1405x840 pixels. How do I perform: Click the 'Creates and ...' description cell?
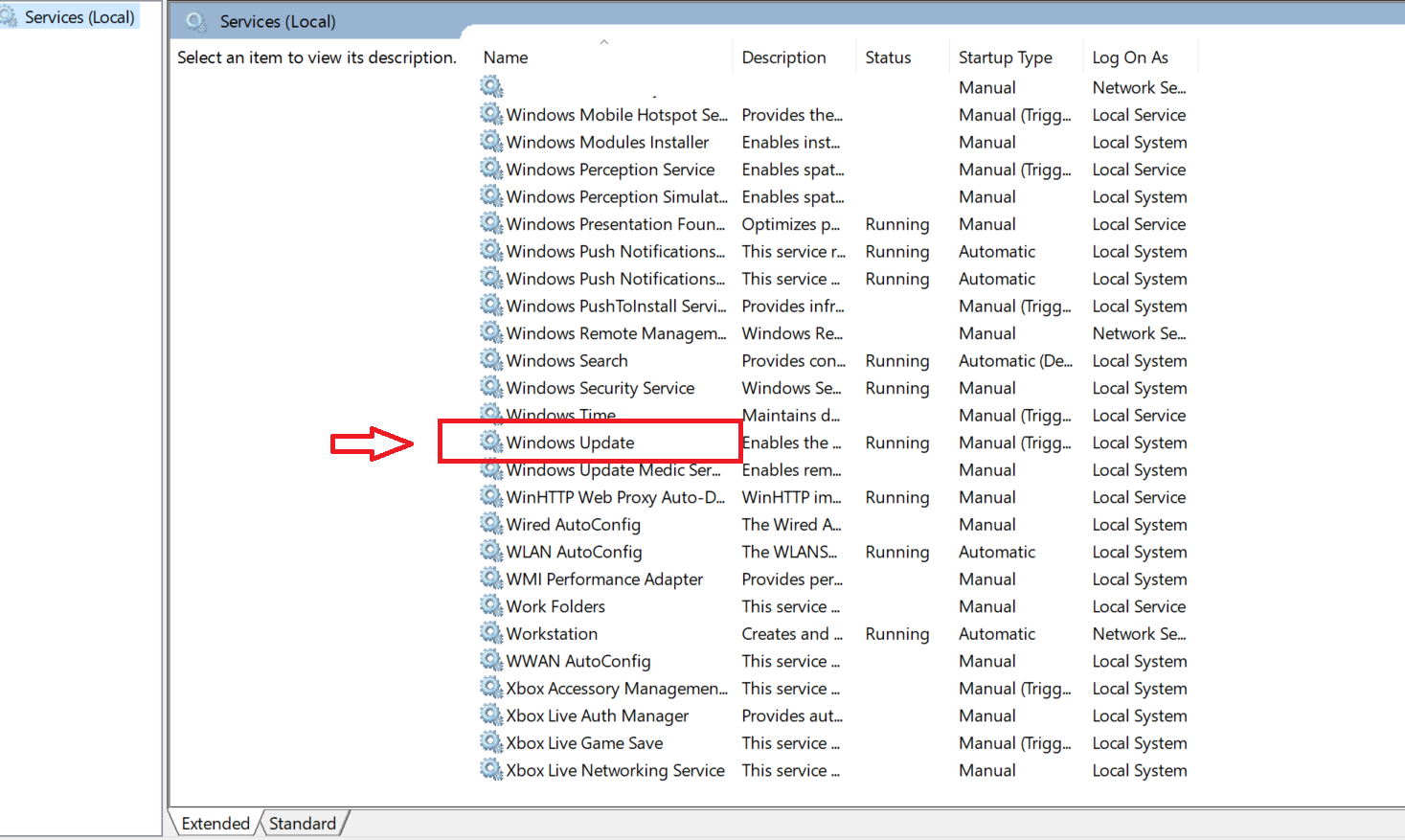(x=792, y=634)
